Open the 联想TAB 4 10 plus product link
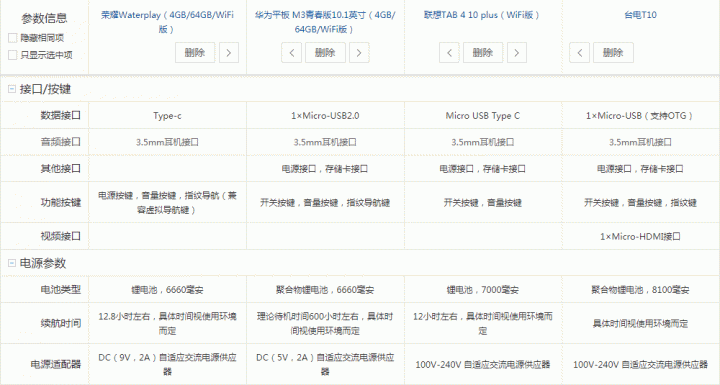Image resolution: width=720 pixels, height=385 pixels. (482, 15)
